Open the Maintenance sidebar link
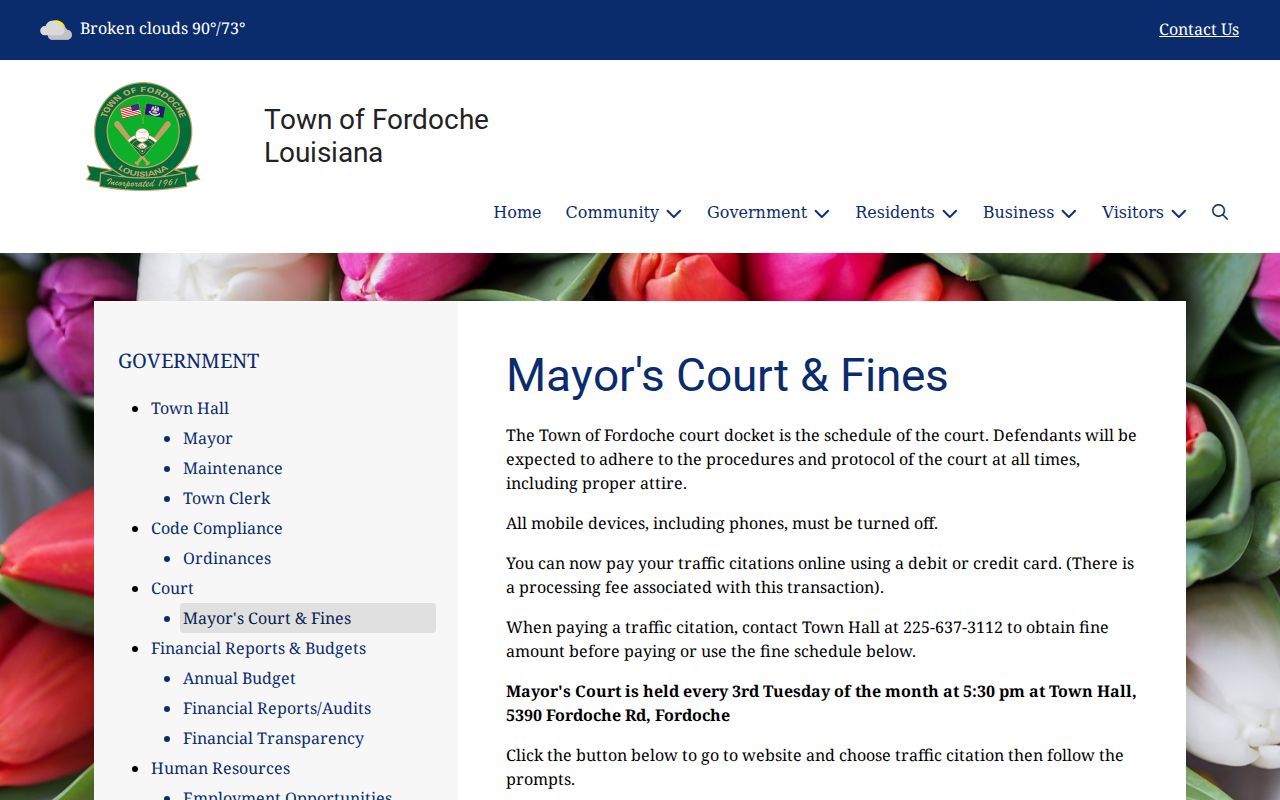The height and width of the screenshot is (800, 1280). (233, 468)
